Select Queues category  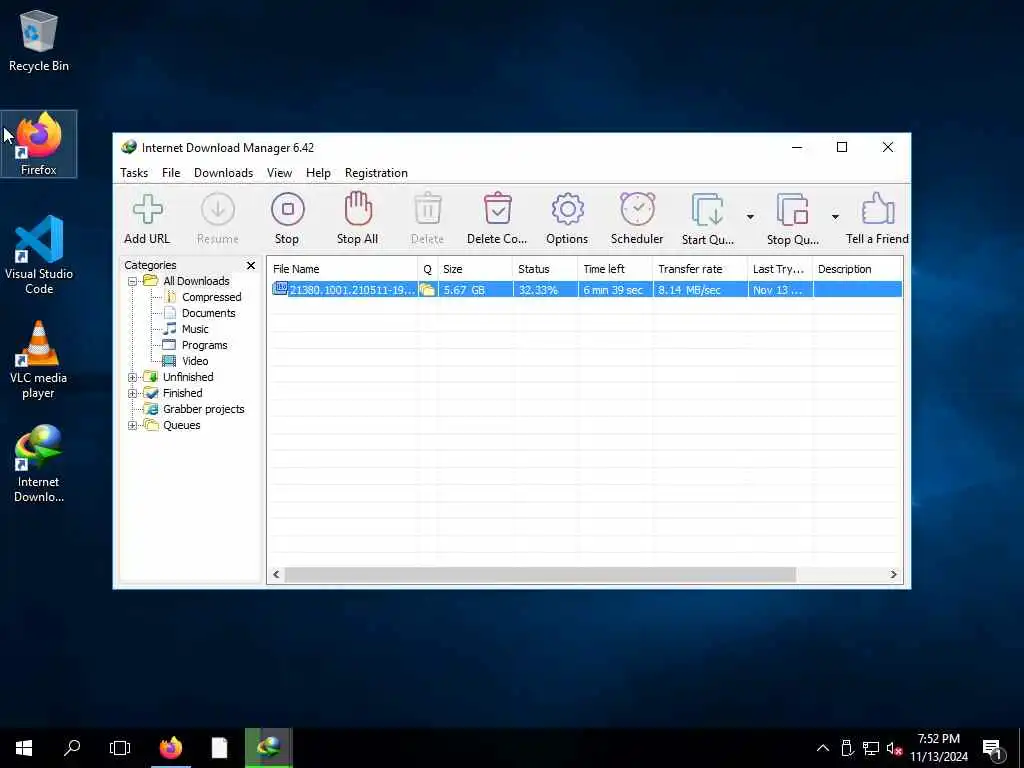coord(182,425)
